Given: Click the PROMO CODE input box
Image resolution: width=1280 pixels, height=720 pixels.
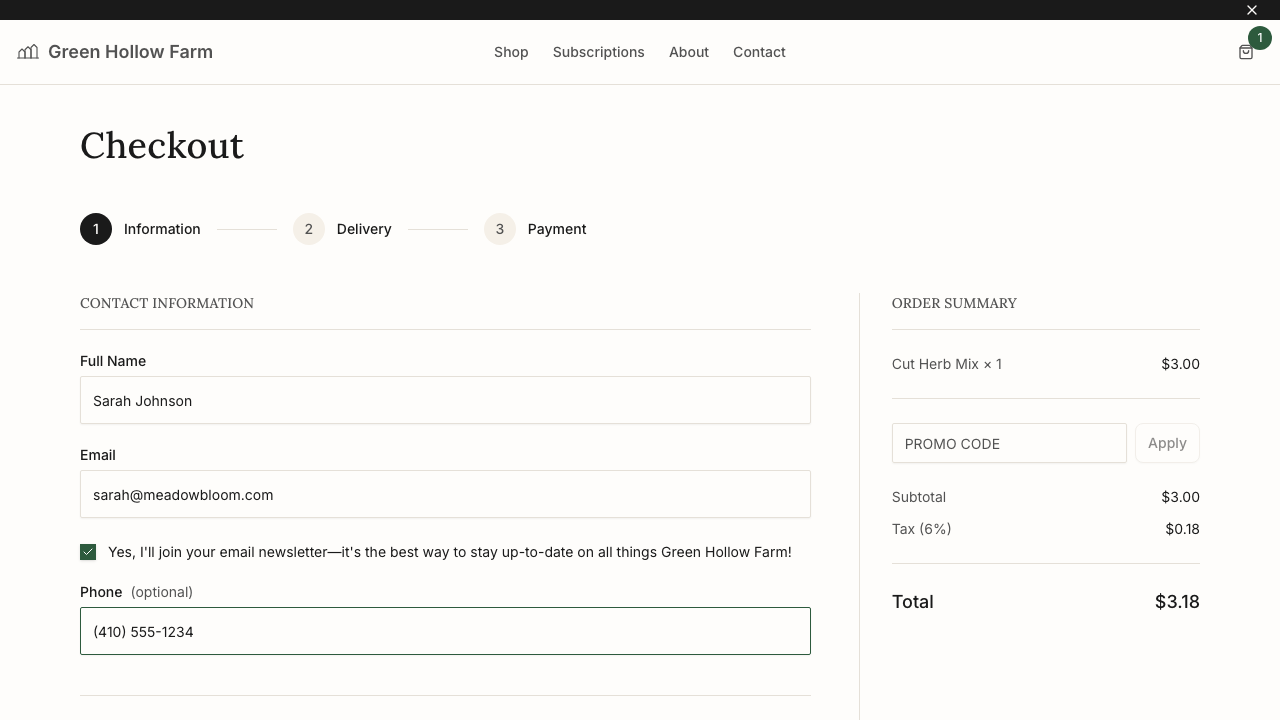Looking at the screenshot, I should coord(1009,443).
